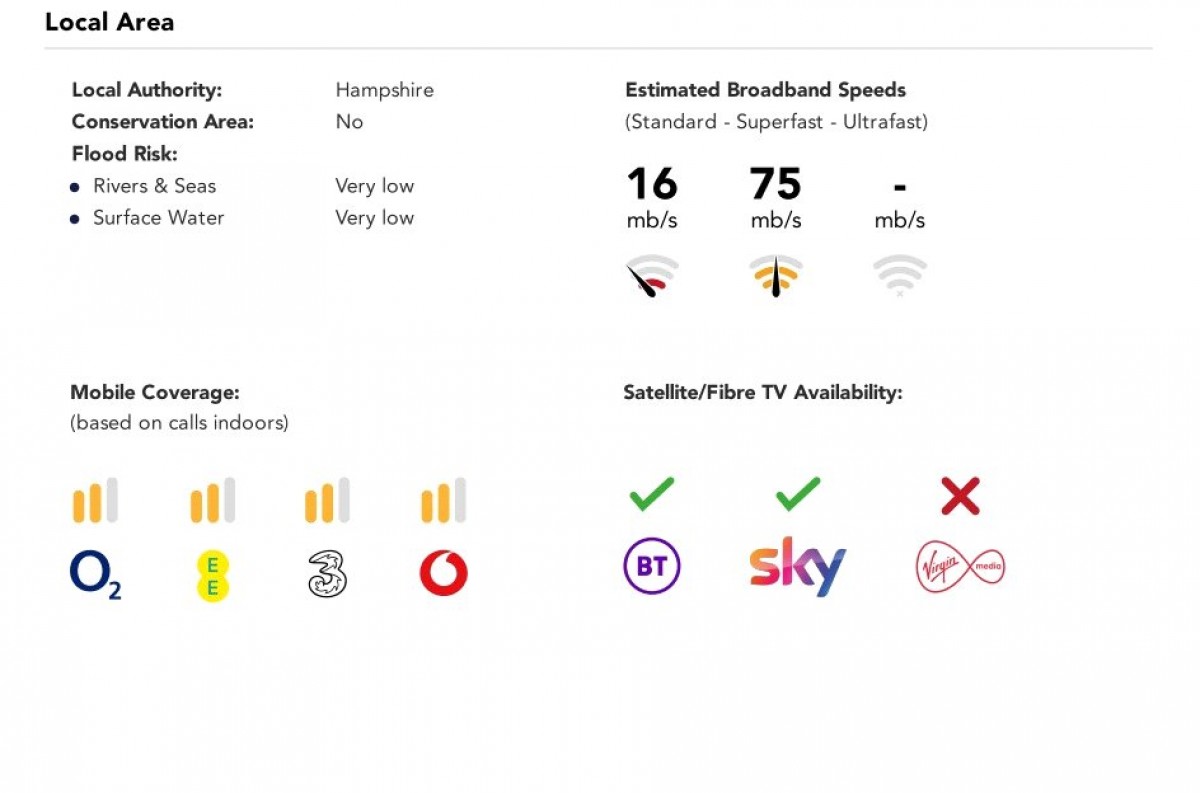This screenshot has height=793, width=1200.
Task: Click the EE network logo
Action: point(212,576)
